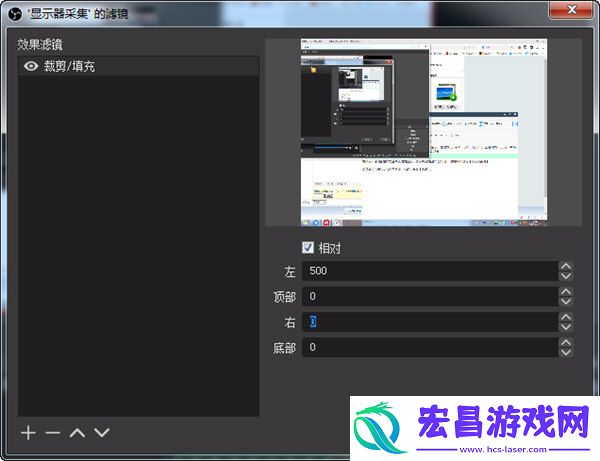The height and width of the screenshot is (461, 600).
Task: Select the 裁剪/填充 filter row
Action: (139, 66)
